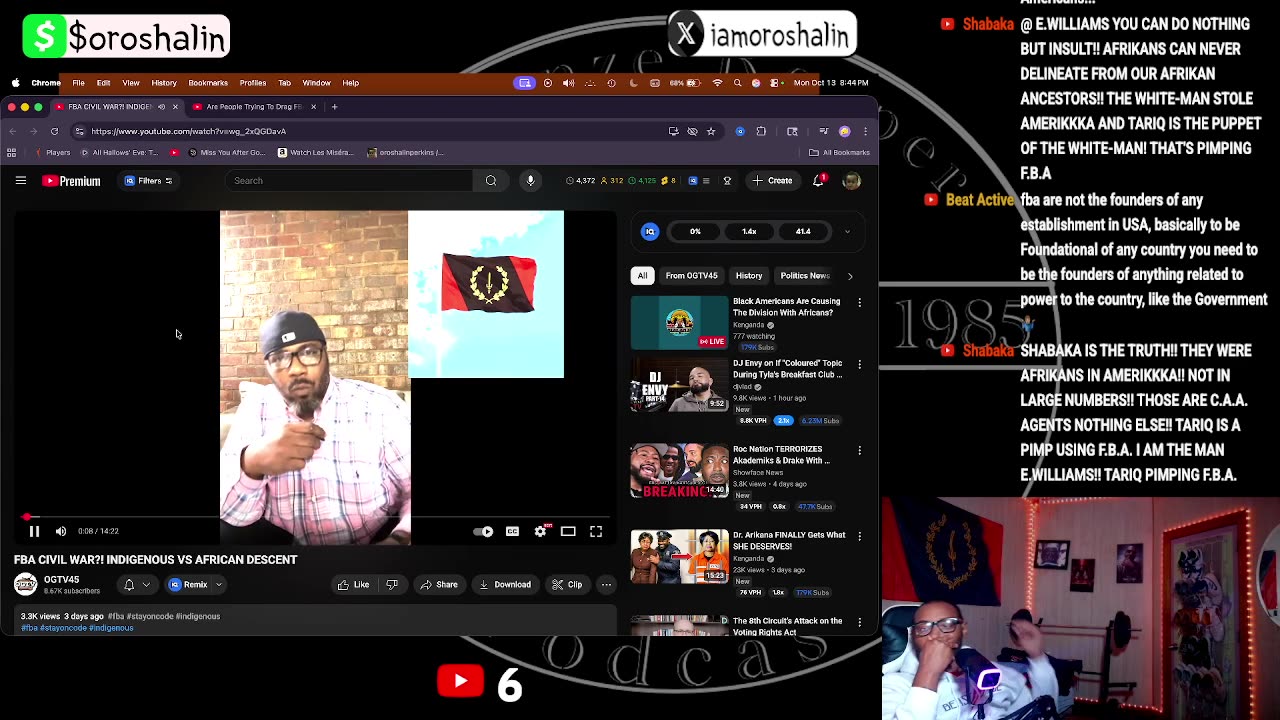The width and height of the screenshot is (1280, 720).
Task: Open the Remix button
Action: tap(189, 585)
